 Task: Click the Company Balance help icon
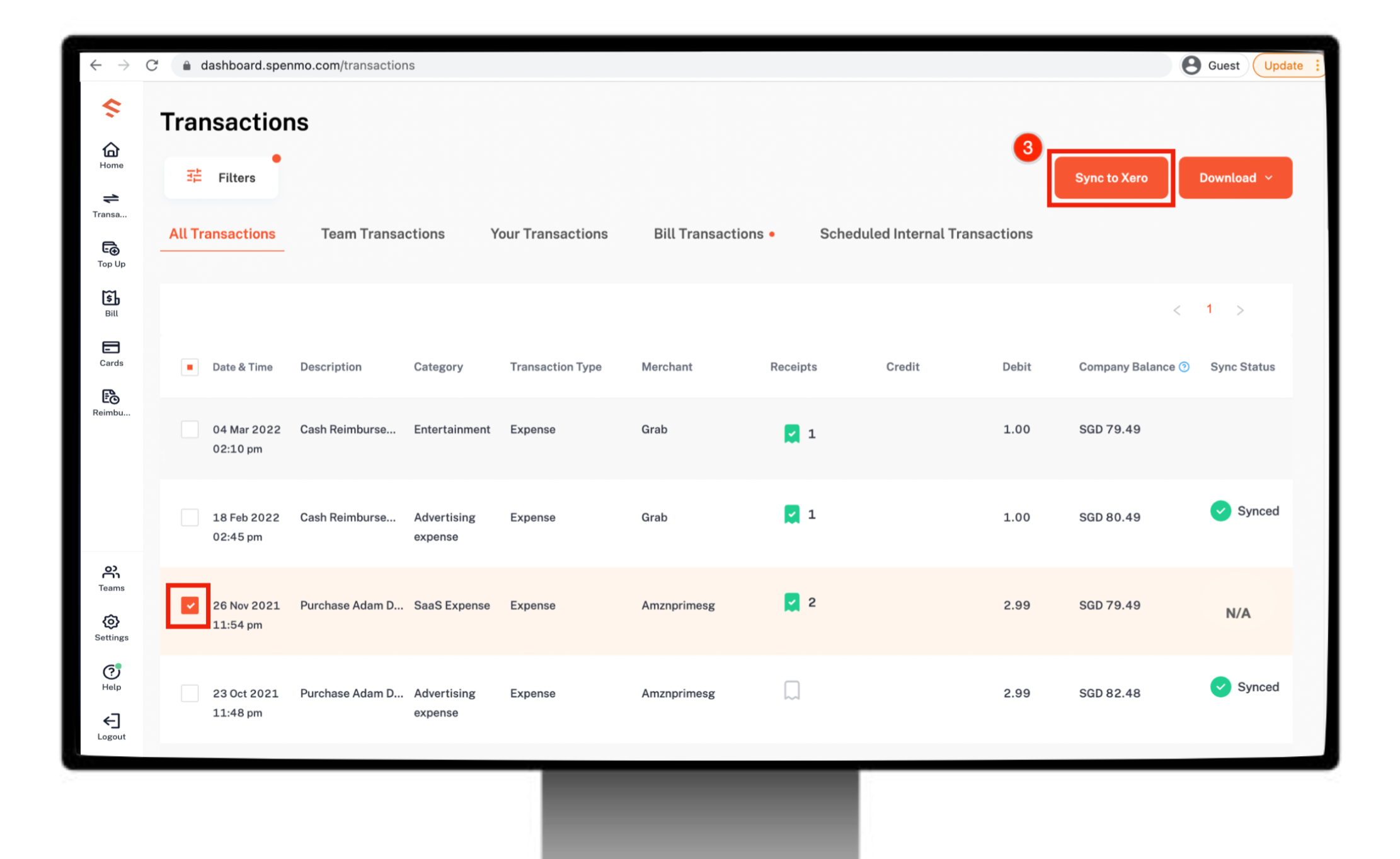tap(1184, 367)
